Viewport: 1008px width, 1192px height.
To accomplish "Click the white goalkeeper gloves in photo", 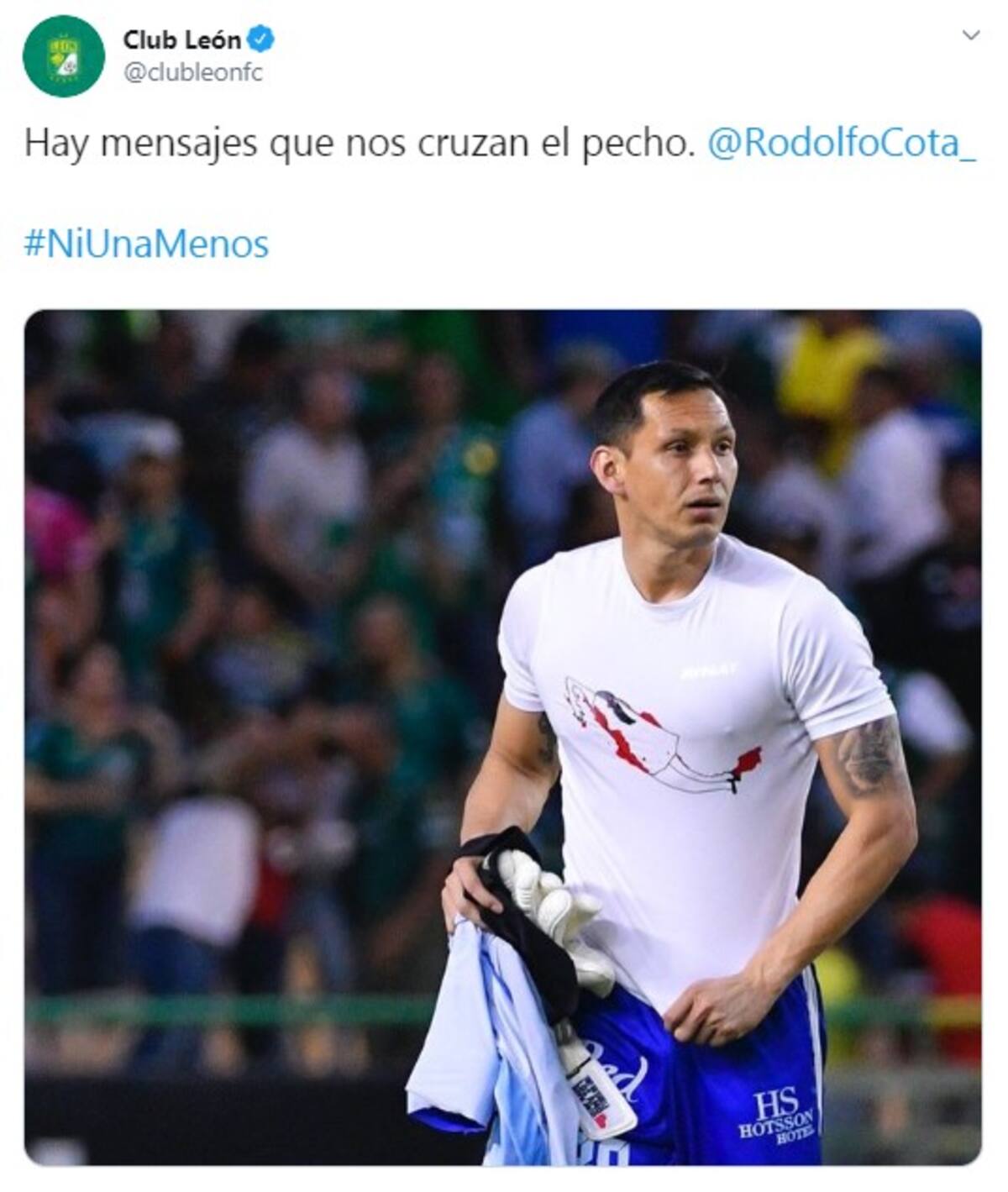I will pyautogui.click(x=554, y=917).
